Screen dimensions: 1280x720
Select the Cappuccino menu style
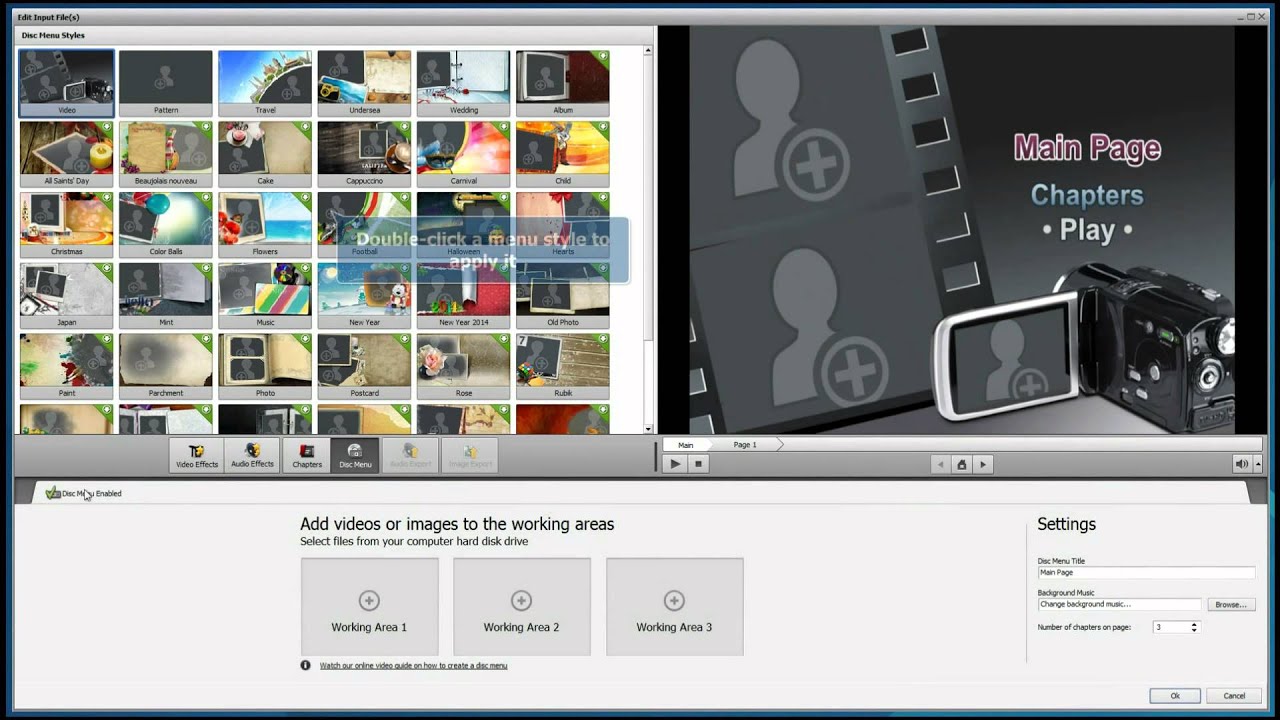[364, 154]
